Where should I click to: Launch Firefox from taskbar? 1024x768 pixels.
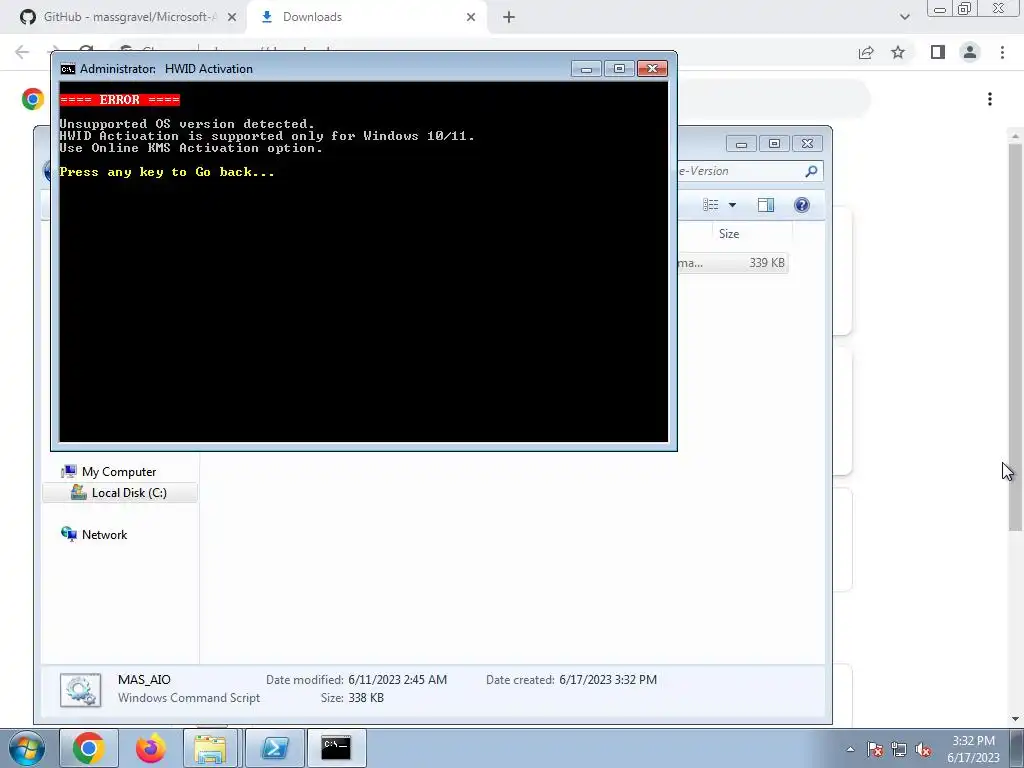coord(150,748)
